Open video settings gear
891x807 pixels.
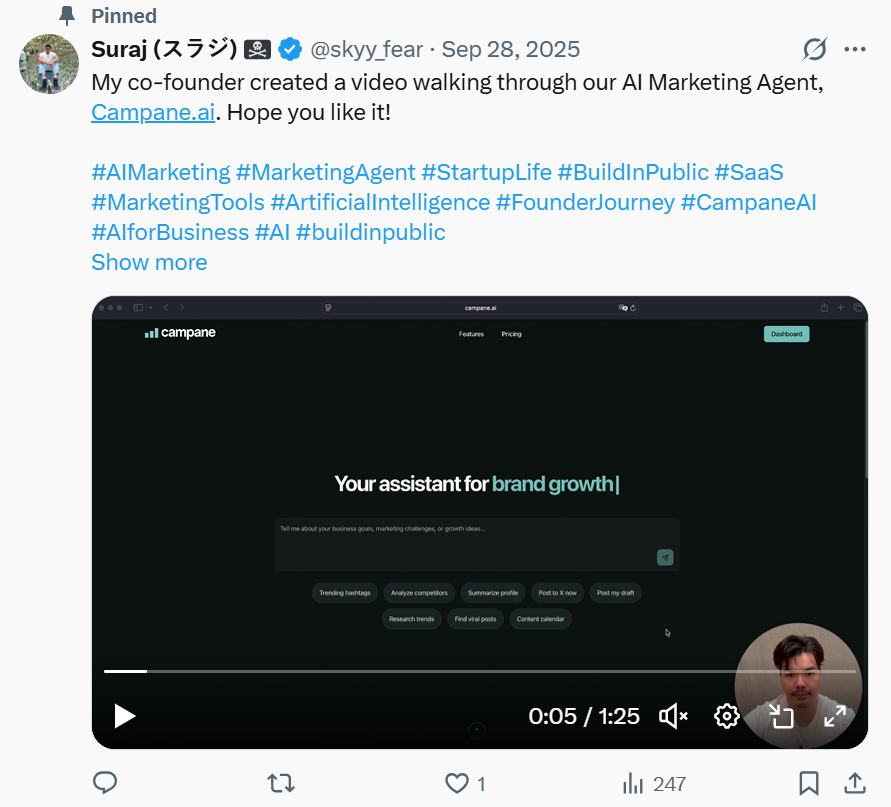tap(727, 716)
